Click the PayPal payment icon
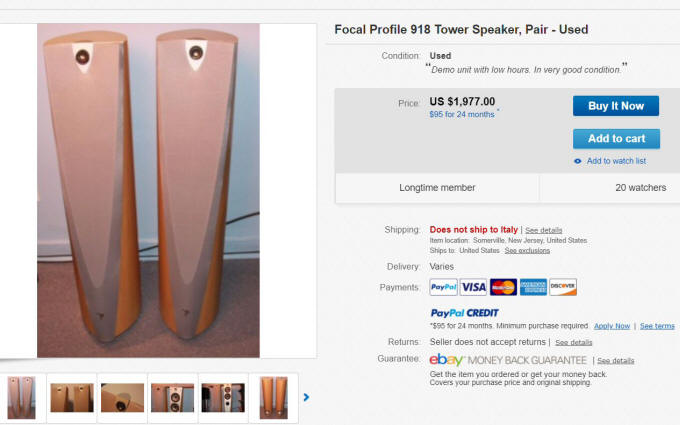 pyautogui.click(x=443, y=287)
